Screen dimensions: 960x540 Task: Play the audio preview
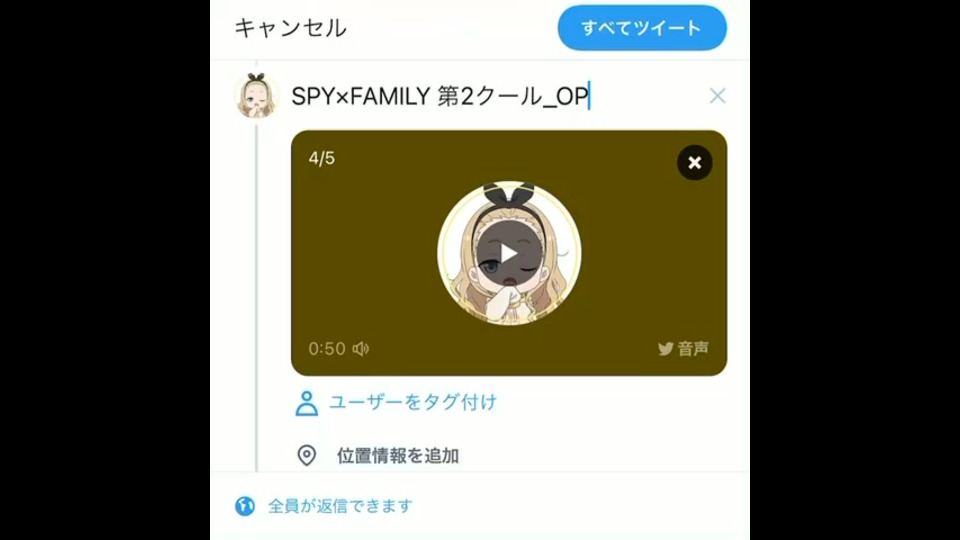(509, 253)
